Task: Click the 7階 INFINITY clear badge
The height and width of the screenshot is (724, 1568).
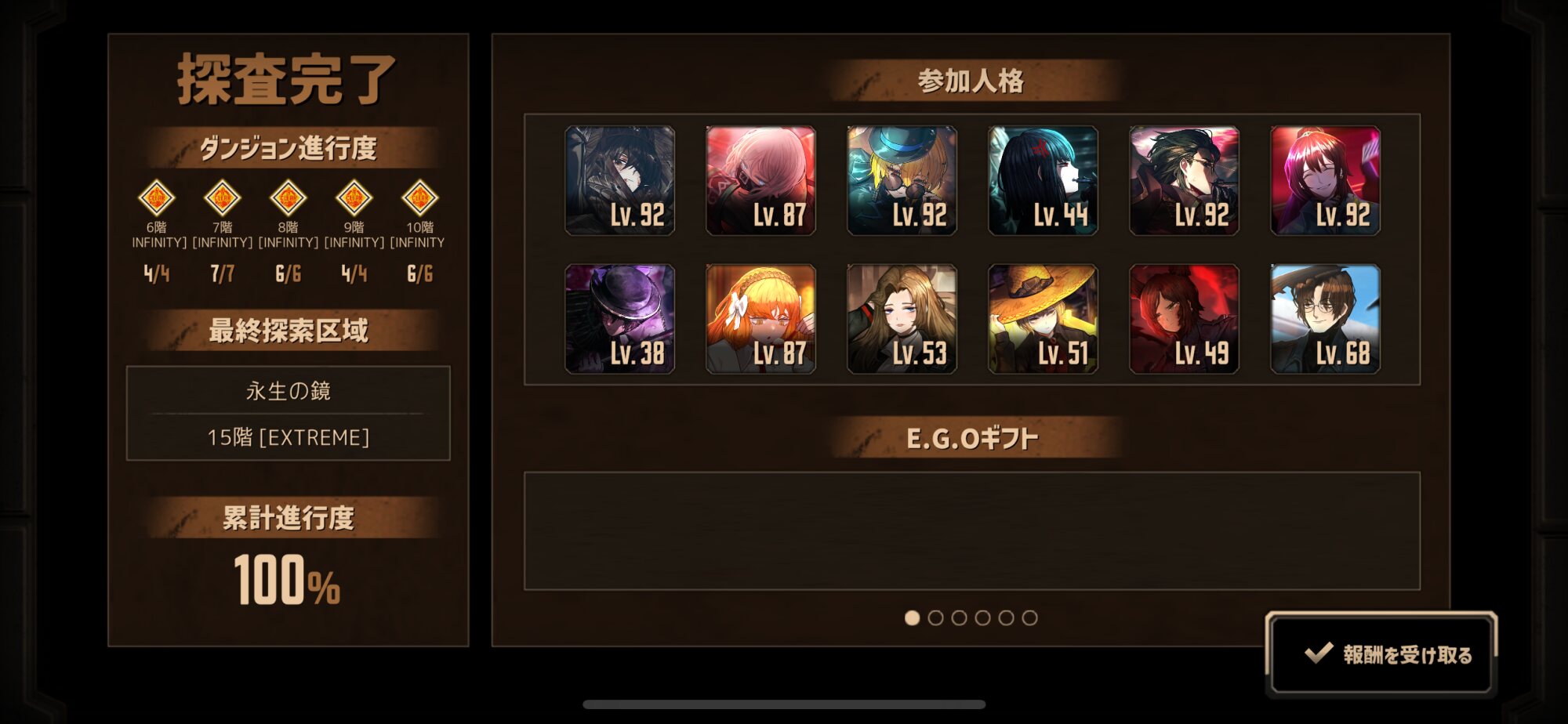Action: coord(222,197)
